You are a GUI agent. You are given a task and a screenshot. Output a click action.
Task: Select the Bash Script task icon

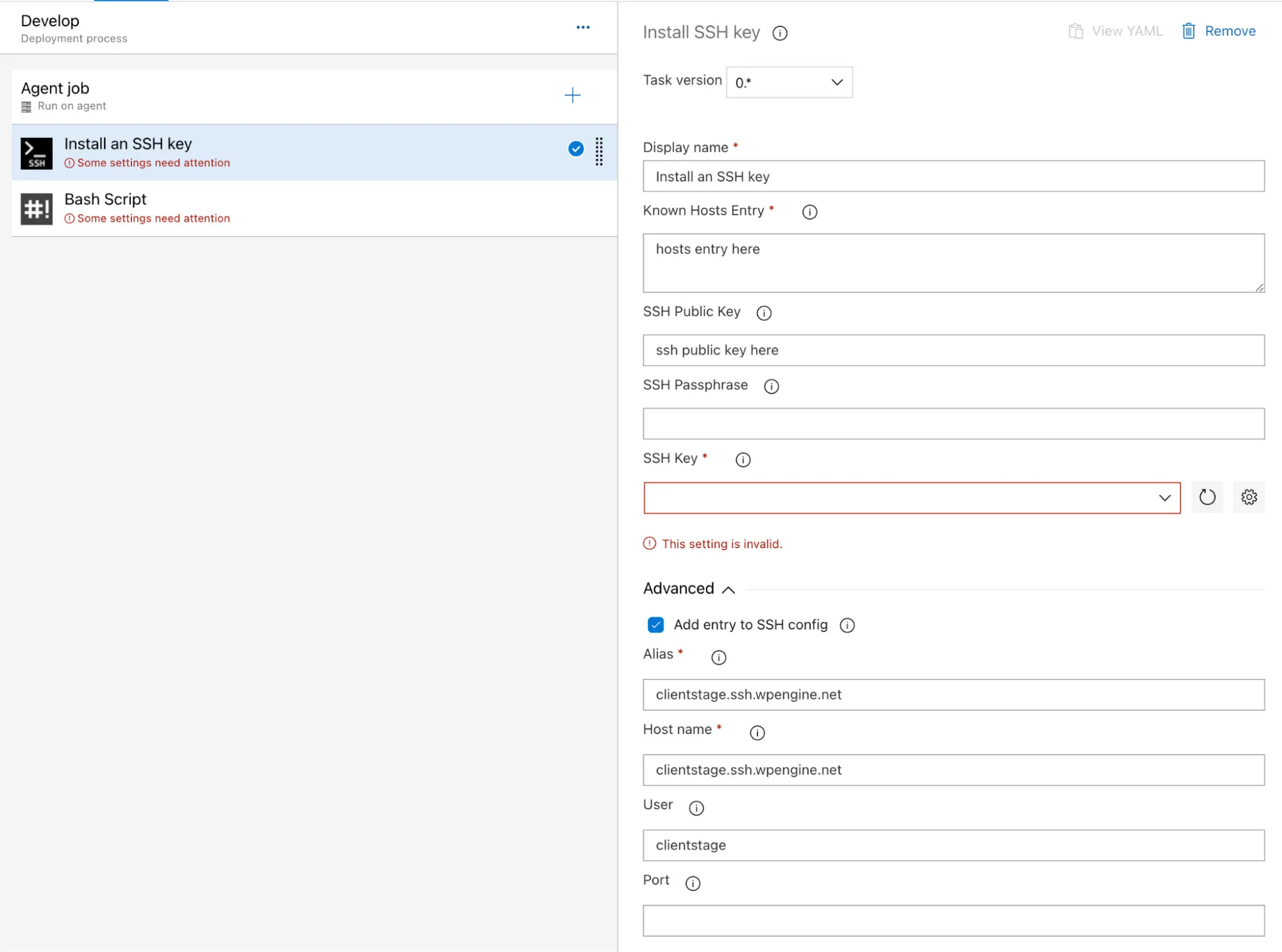point(37,208)
